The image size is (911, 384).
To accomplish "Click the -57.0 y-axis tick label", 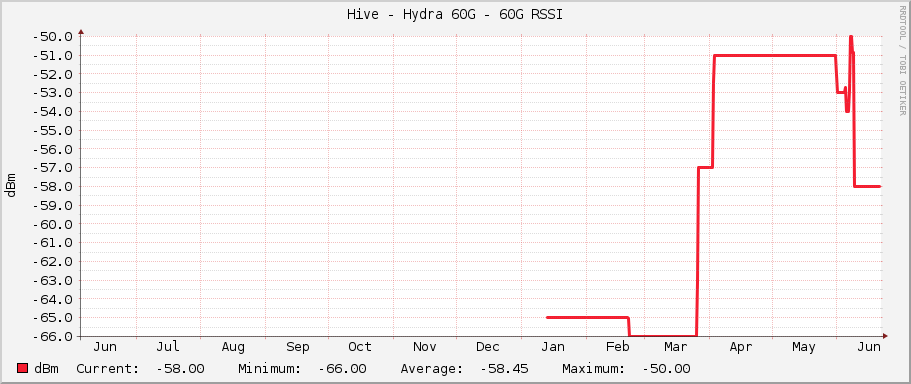I will (53, 168).
